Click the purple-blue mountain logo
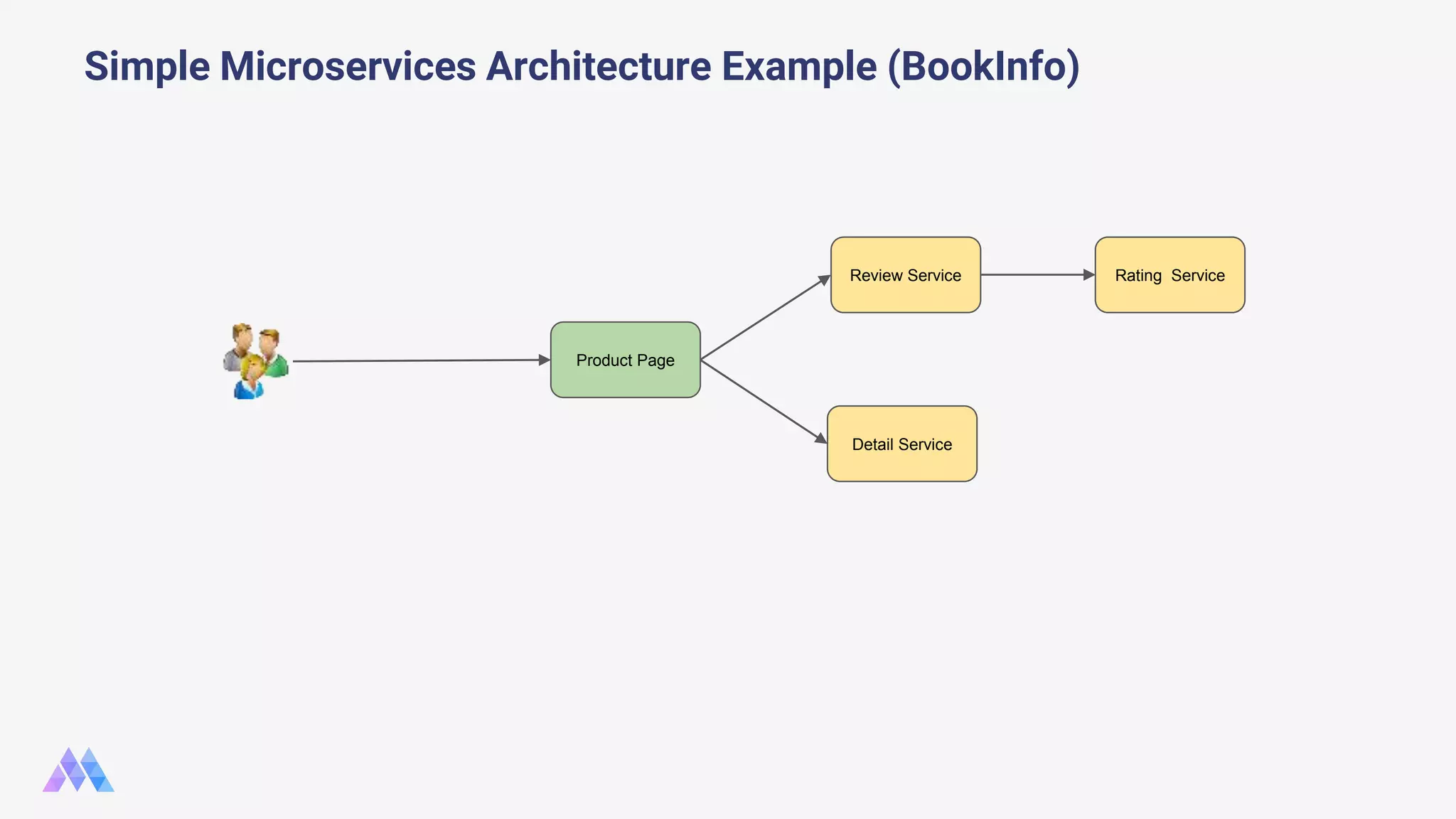The width and height of the screenshot is (1456, 819). pyautogui.click(x=78, y=770)
